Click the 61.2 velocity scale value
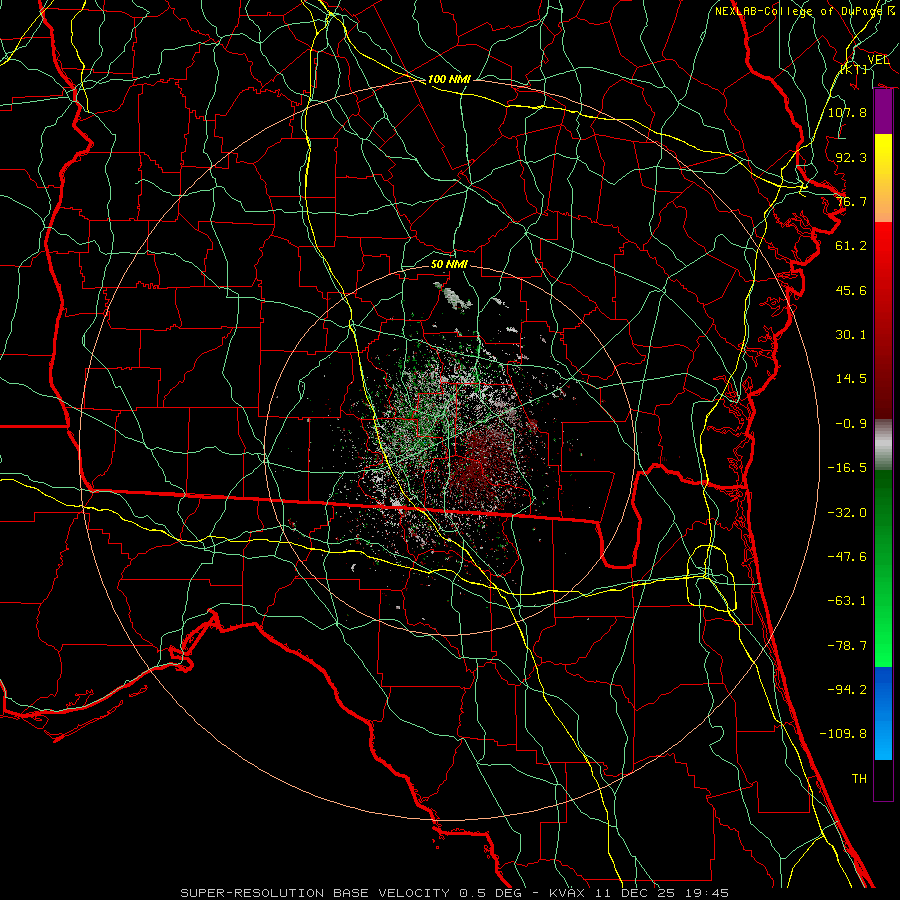 851,246
